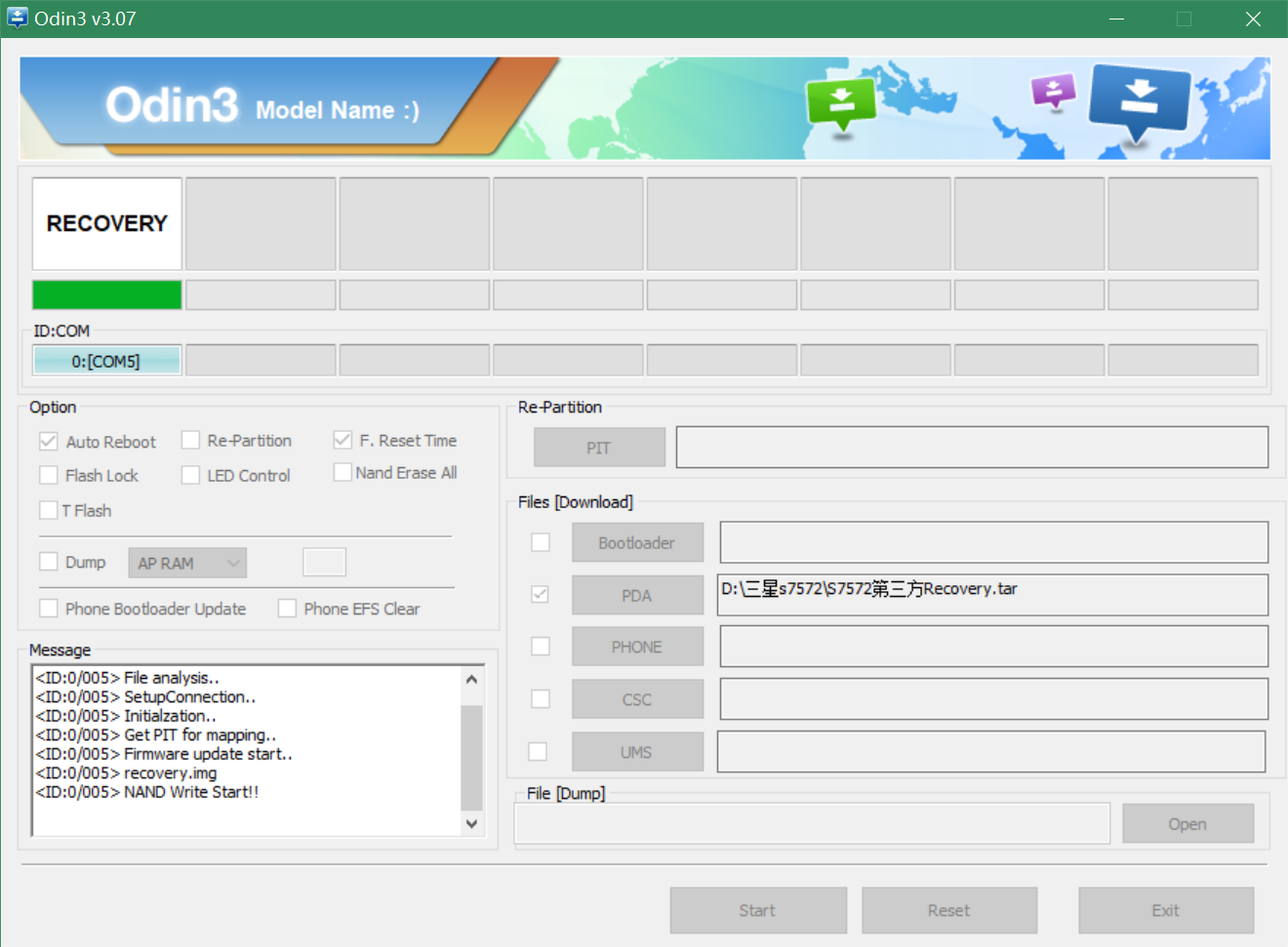Click the CSC file button
The height and width of the screenshot is (947, 1288).
coord(637,699)
